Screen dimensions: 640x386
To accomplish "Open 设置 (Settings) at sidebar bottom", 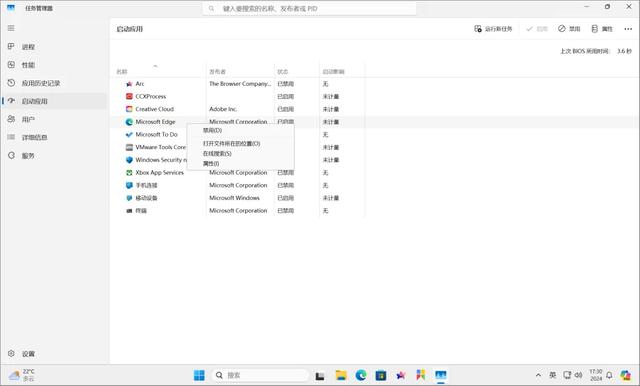I will (54, 353).
